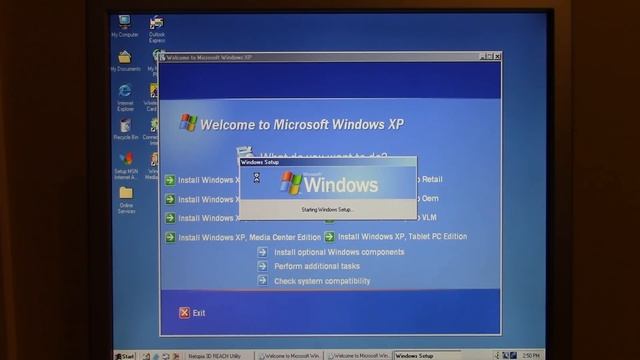Click the red X Exit icon
Screen dimensions: 640x360
(184, 313)
